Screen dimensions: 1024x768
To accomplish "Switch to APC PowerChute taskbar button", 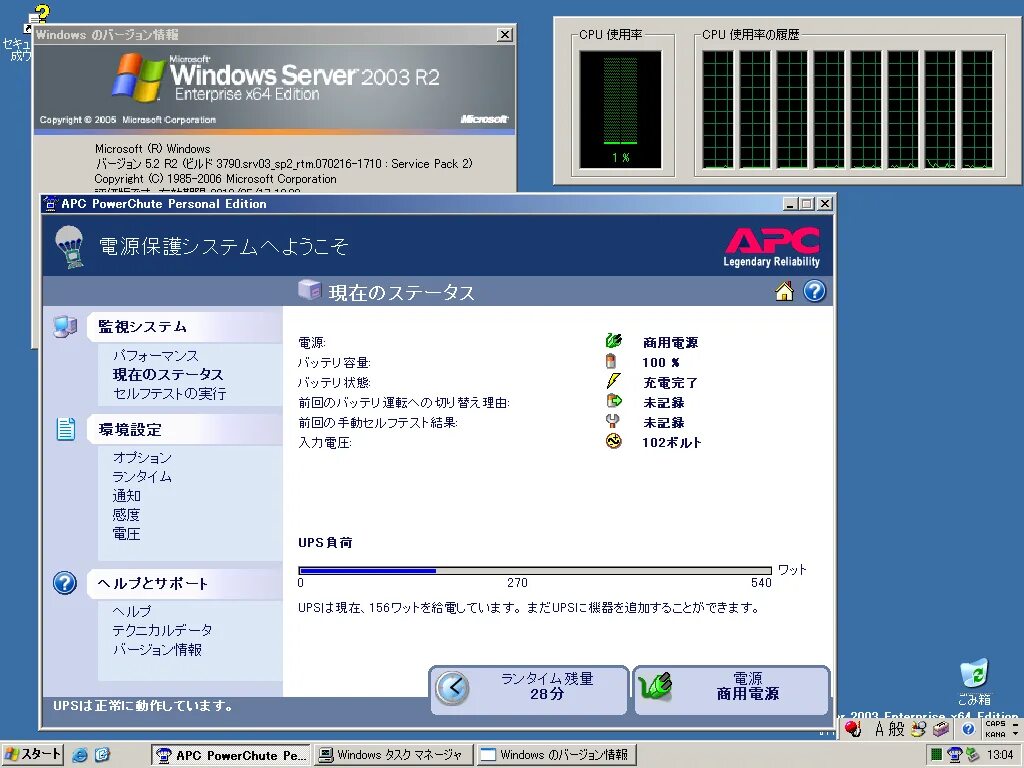I will tap(231, 755).
